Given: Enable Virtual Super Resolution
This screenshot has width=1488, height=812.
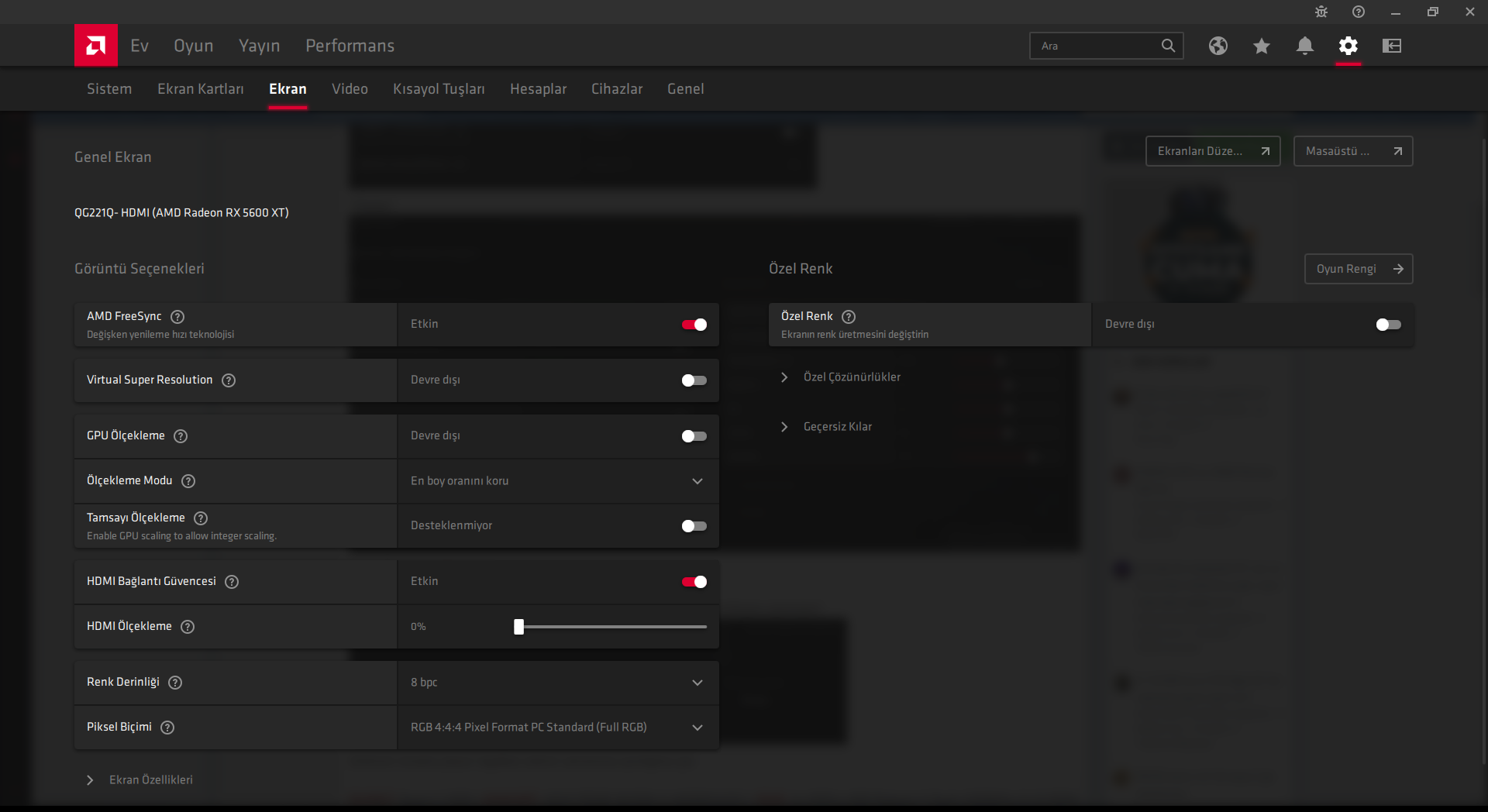Looking at the screenshot, I should point(694,380).
